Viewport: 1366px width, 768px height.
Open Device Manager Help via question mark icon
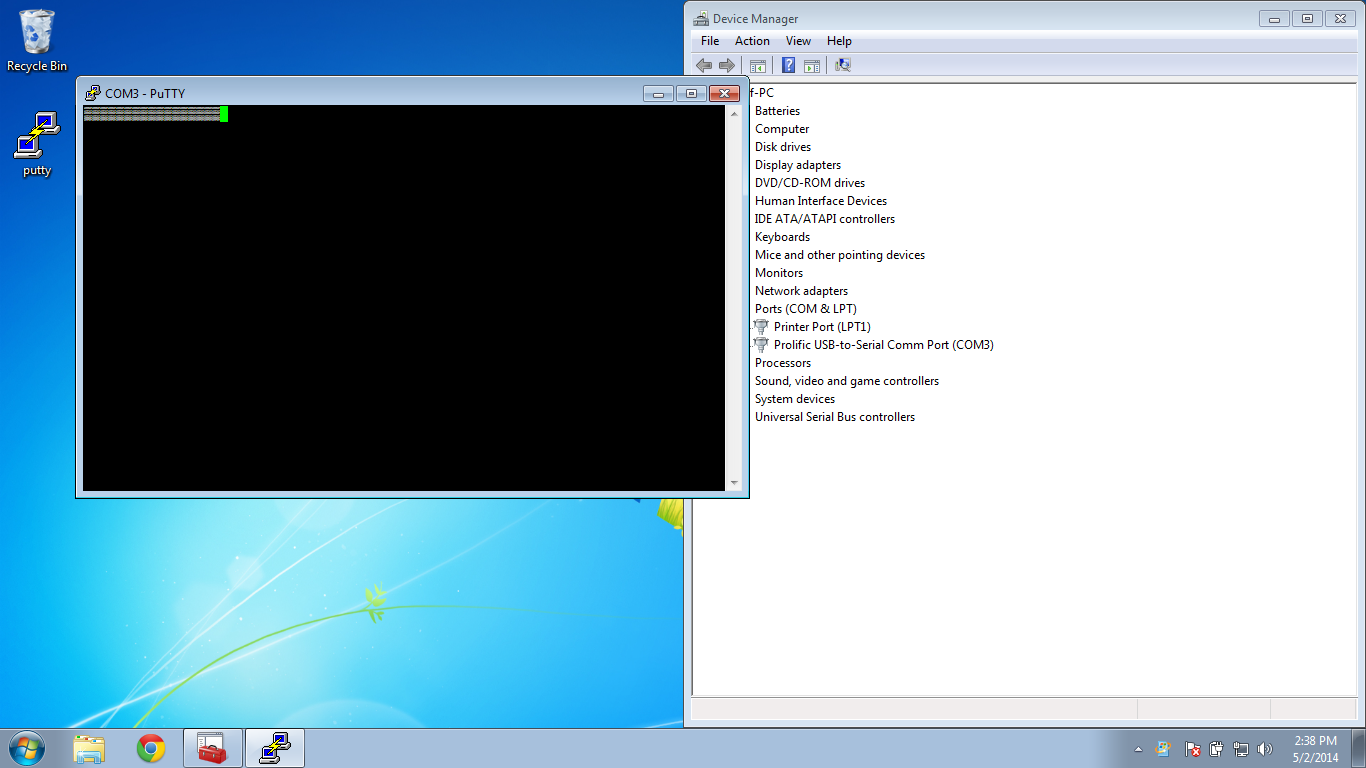[788, 65]
